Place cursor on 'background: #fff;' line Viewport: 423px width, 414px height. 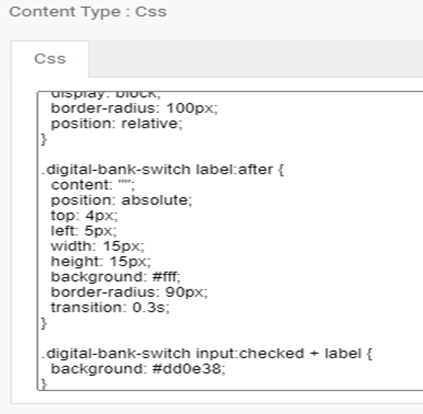(116, 277)
